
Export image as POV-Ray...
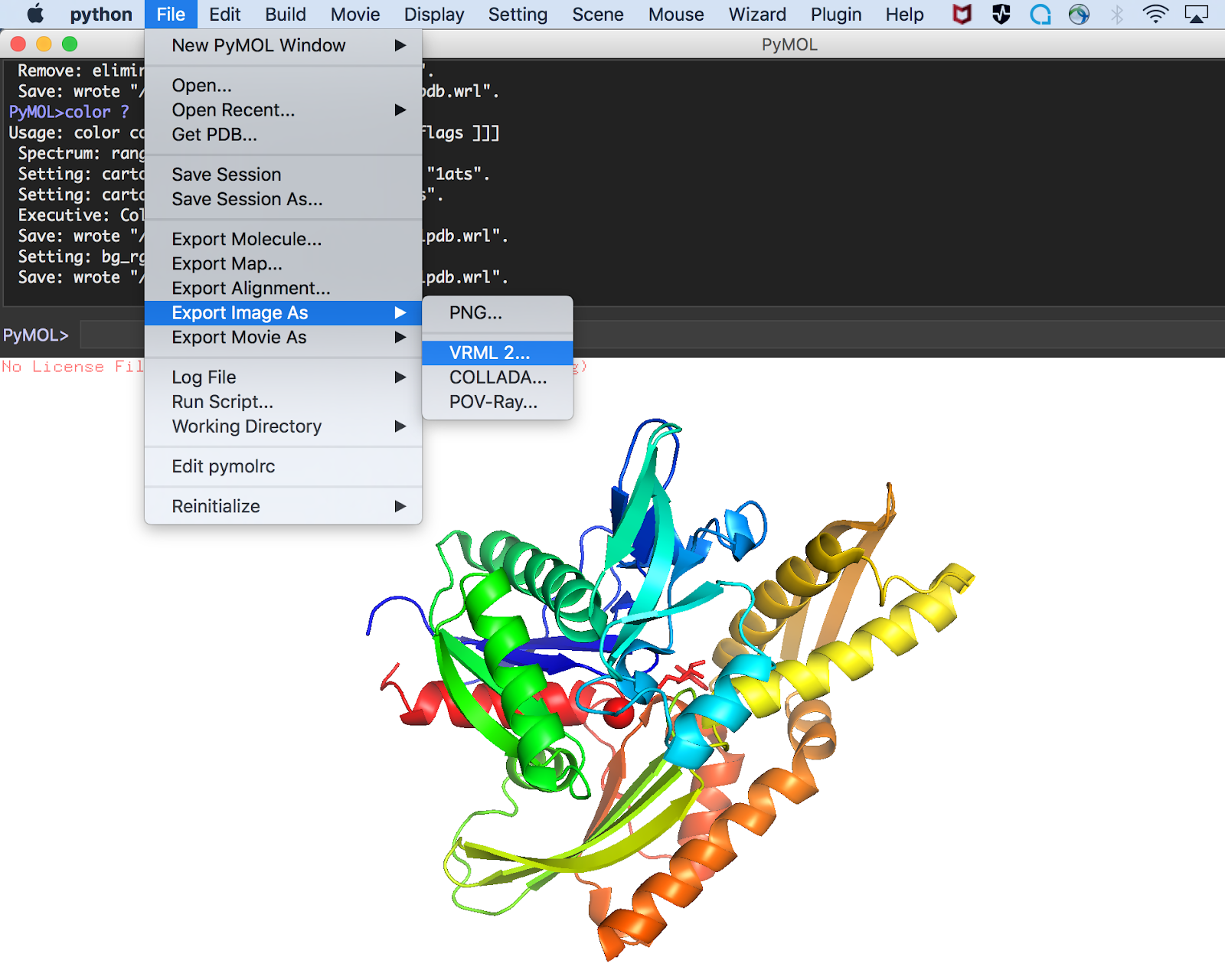pyautogui.click(x=498, y=402)
